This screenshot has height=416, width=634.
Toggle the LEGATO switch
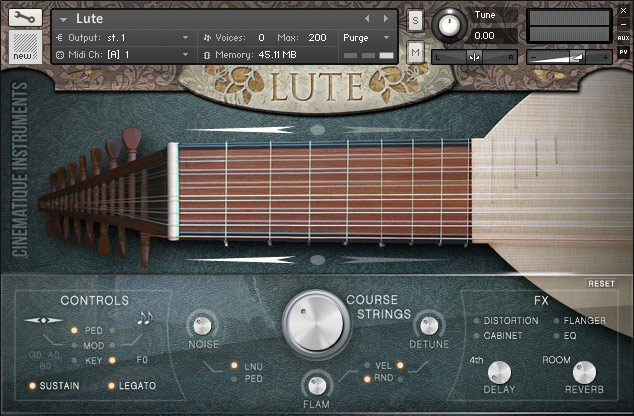(x=112, y=386)
